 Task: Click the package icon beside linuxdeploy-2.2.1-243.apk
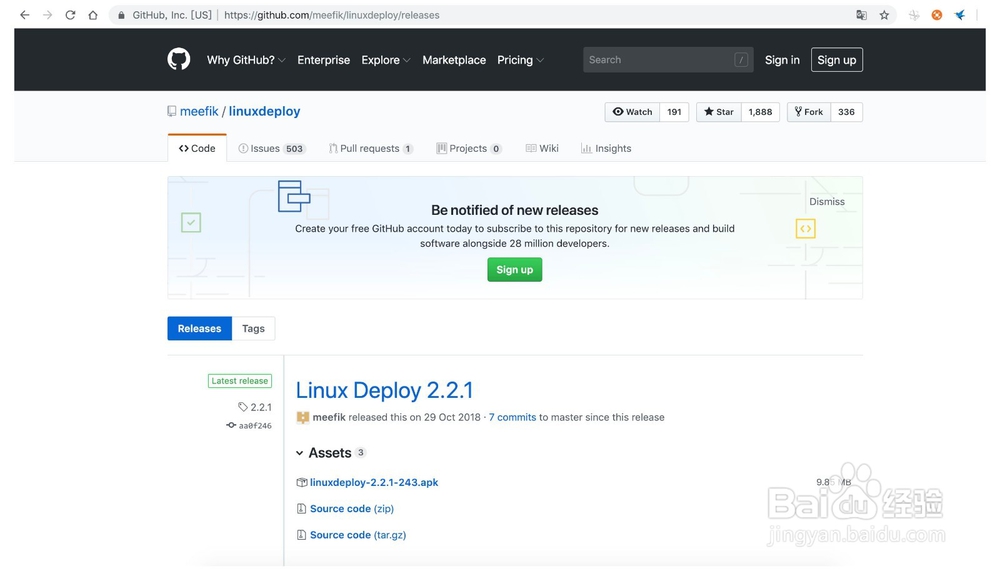pos(302,483)
